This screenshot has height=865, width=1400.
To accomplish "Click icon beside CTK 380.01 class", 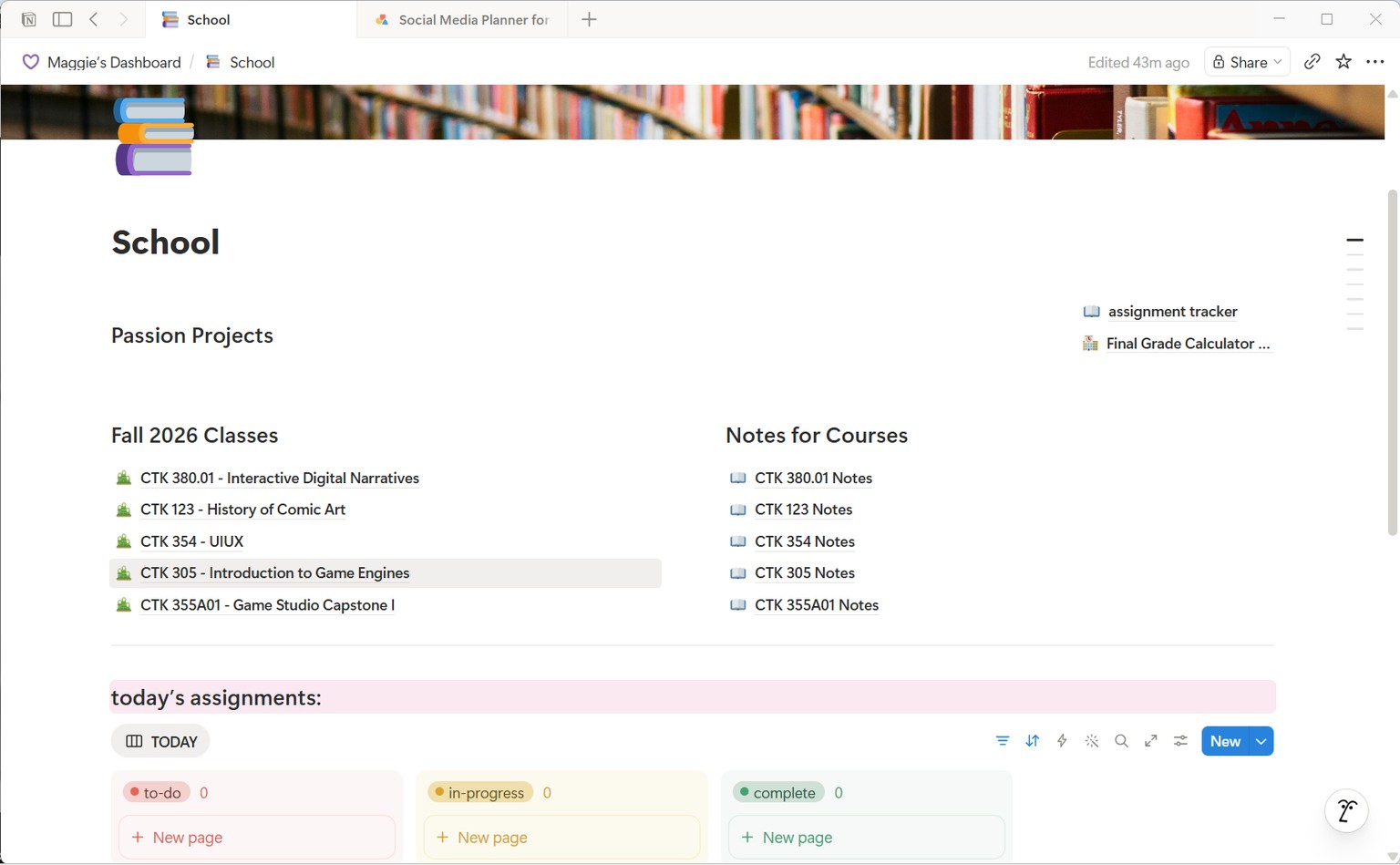I will [124, 479].
